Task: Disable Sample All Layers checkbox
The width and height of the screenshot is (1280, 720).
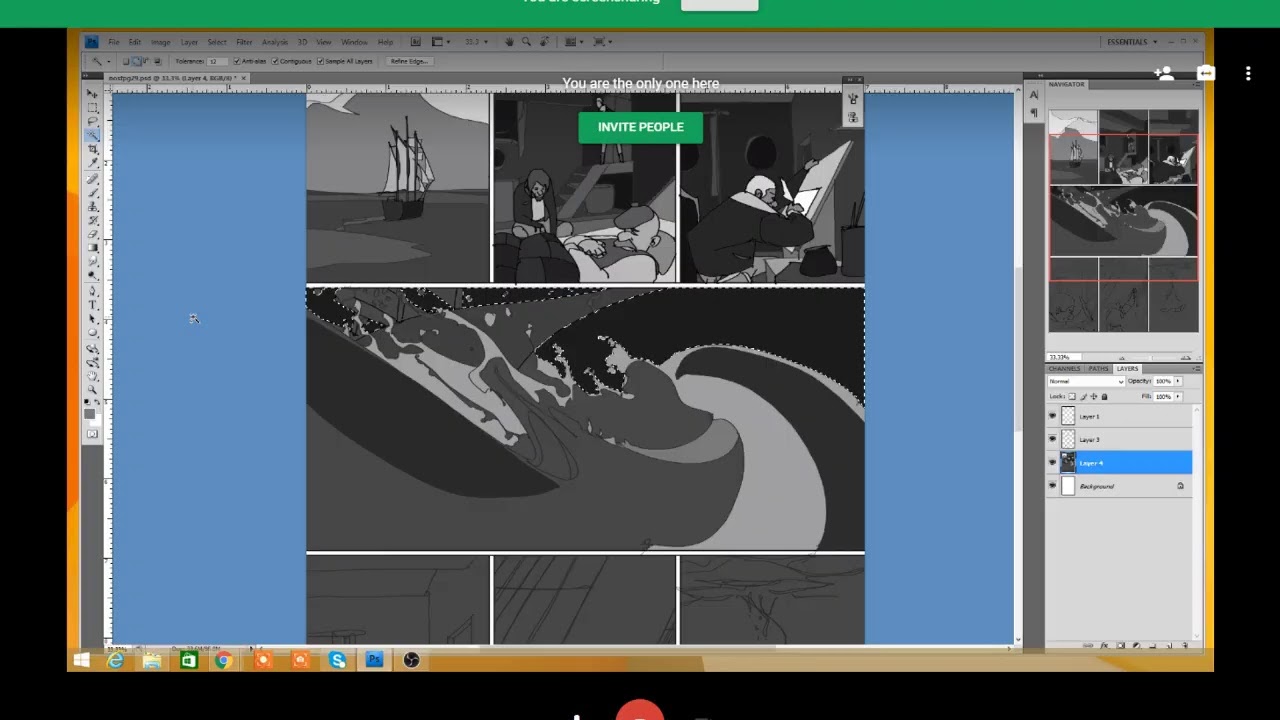Action: pyautogui.click(x=320, y=62)
